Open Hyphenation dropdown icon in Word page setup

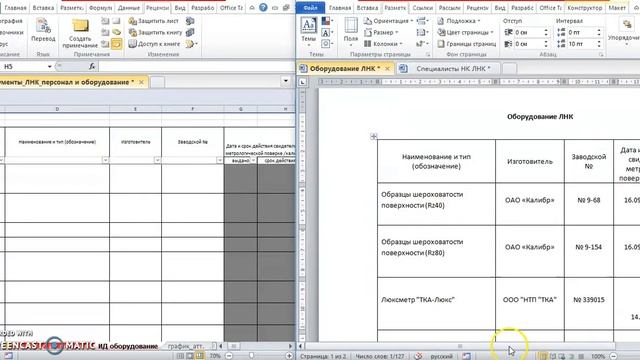421,44
